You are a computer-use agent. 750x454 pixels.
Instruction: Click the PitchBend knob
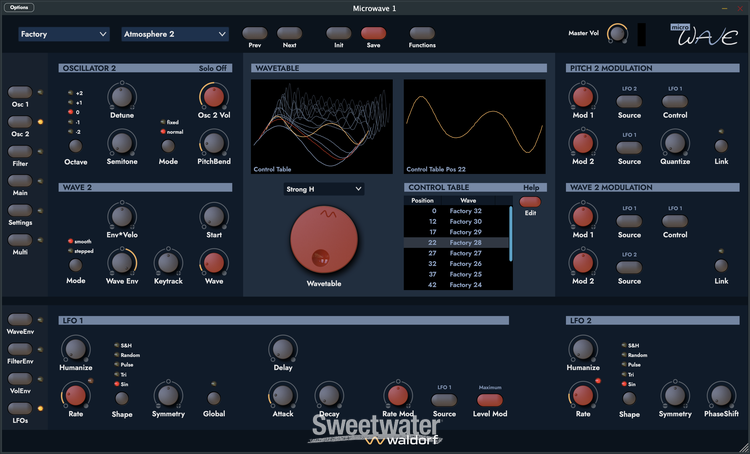click(x=214, y=143)
